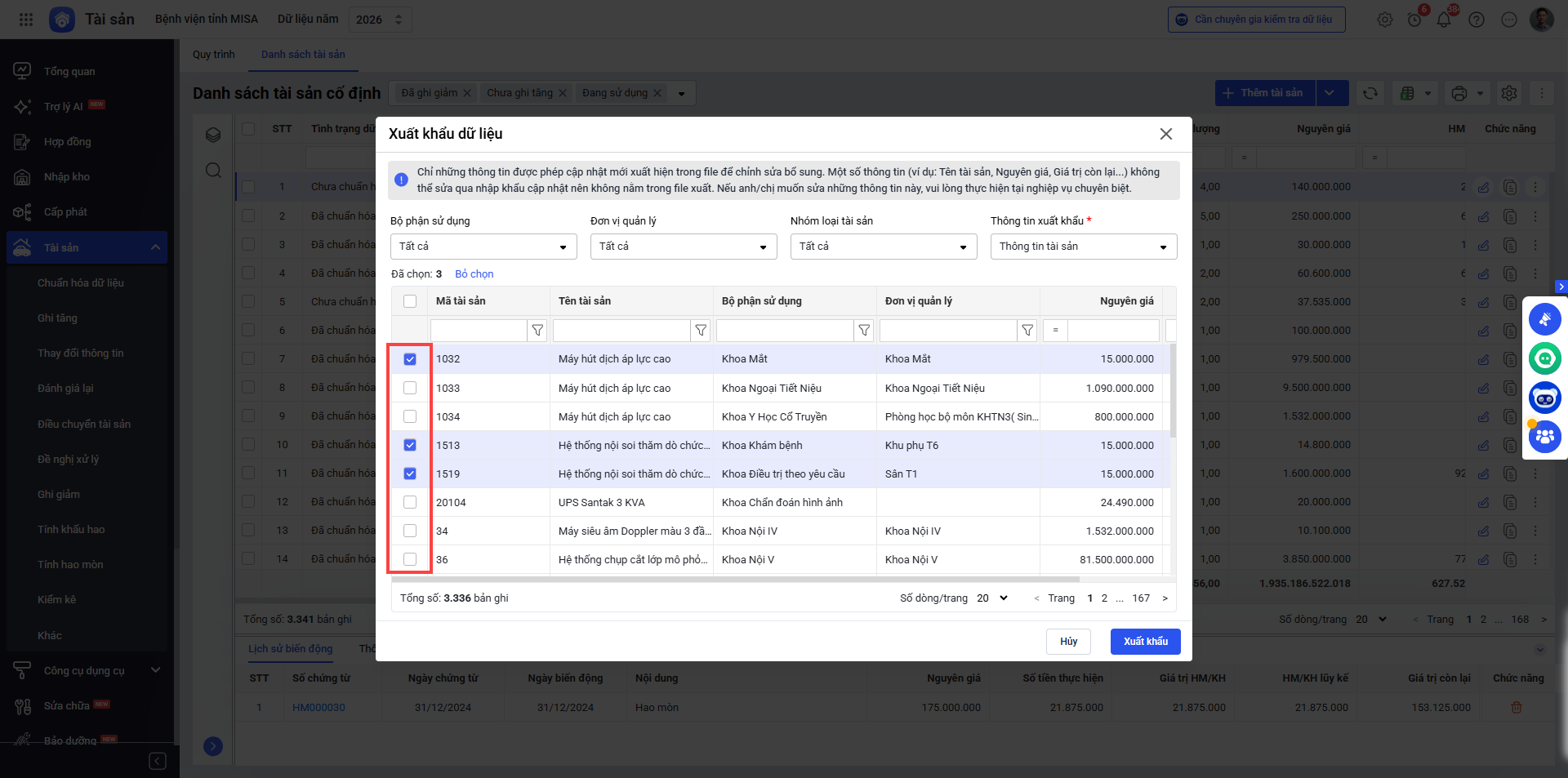Click the filter icon in Đơn vị quản lý column
This screenshot has width=1568, height=778.
pyautogui.click(x=1027, y=331)
